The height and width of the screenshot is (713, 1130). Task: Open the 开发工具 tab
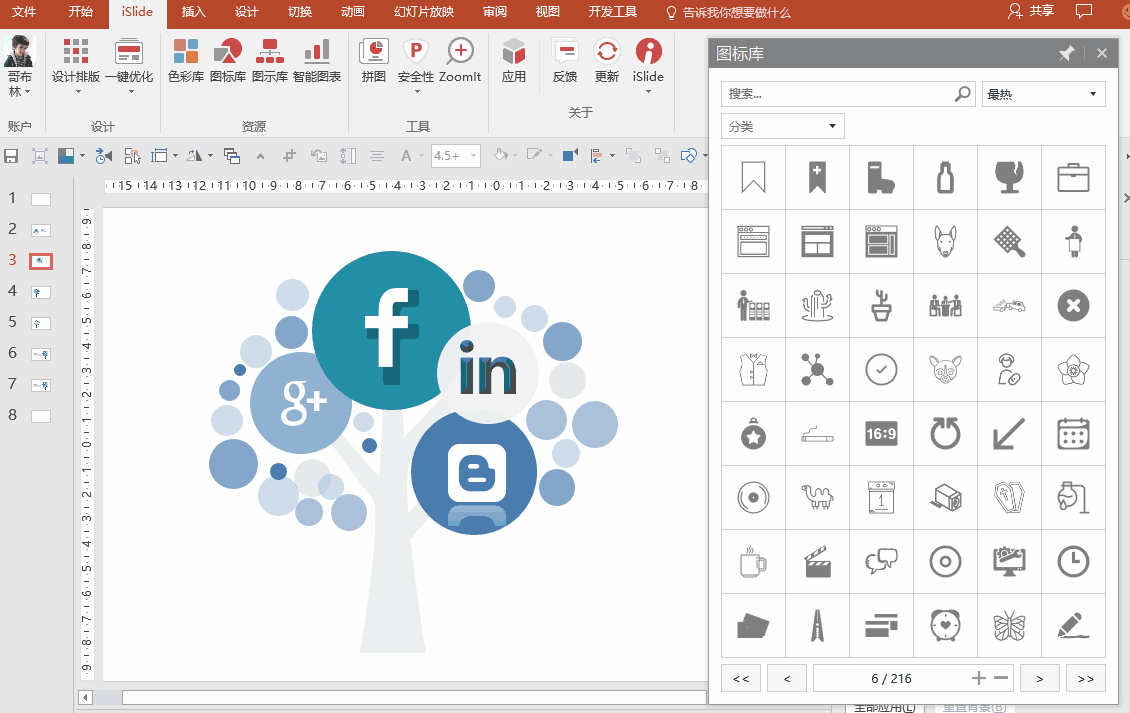pyautogui.click(x=613, y=12)
